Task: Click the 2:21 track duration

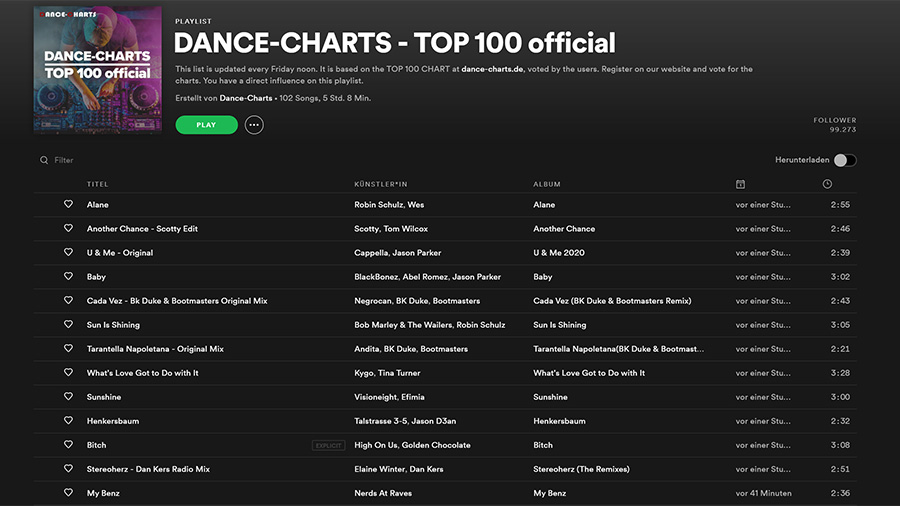Action: pyautogui.click(x=840, y=349)
